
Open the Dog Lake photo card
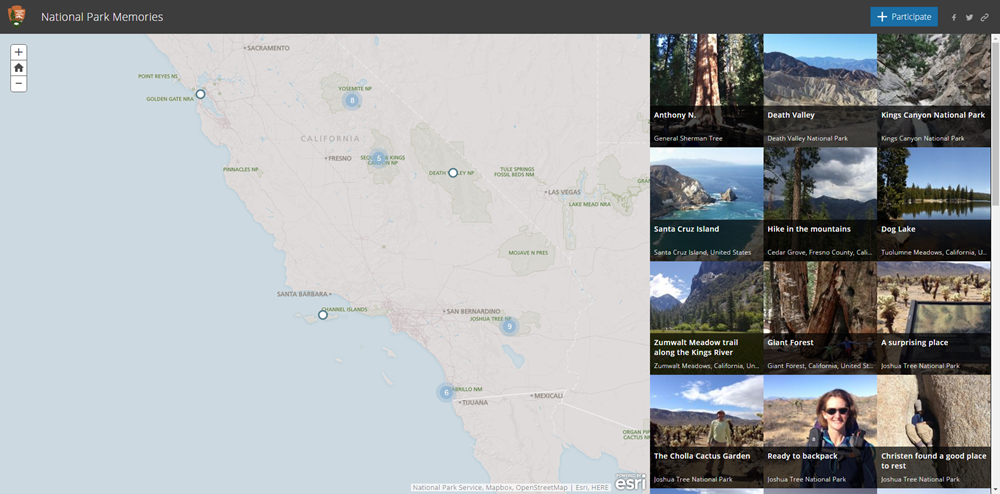coord(934,204)
